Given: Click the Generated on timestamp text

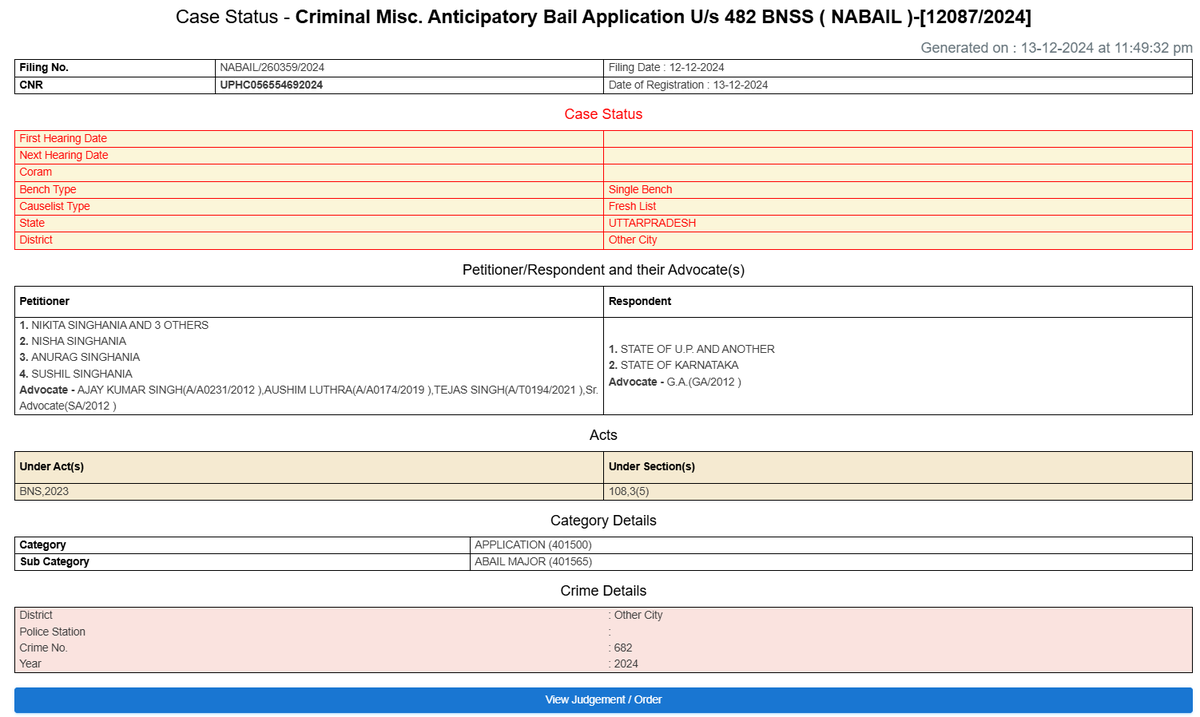Looking at the screenshot, I should click(x=1056, y=47).
